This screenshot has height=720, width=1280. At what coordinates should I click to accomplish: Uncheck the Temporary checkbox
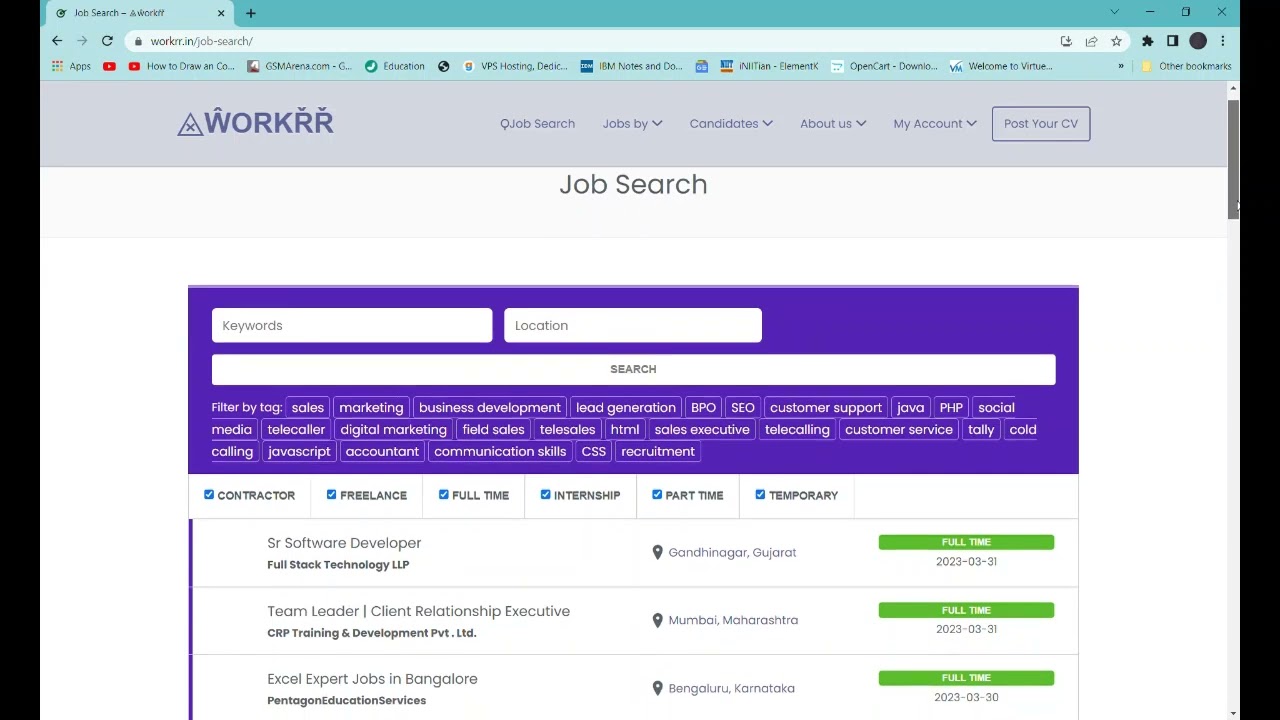pos(760,495)
